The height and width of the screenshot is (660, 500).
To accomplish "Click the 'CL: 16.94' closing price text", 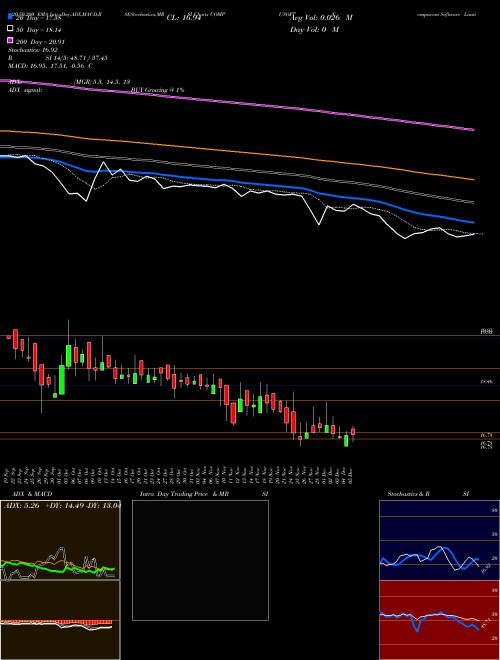I will [x=184, y=18].
